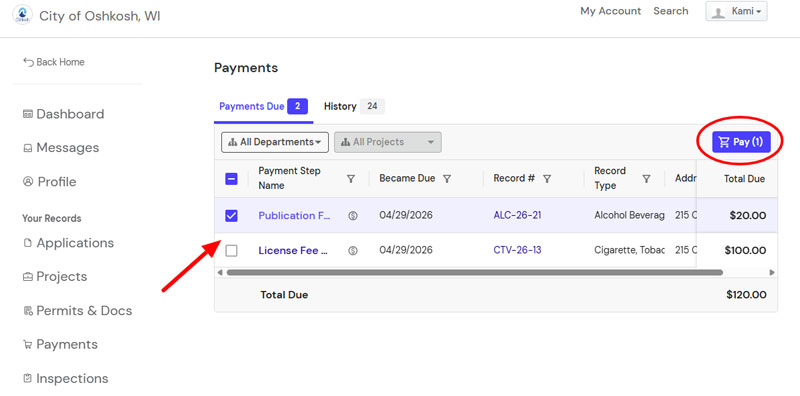Open the License Fee payment step link

293,251
